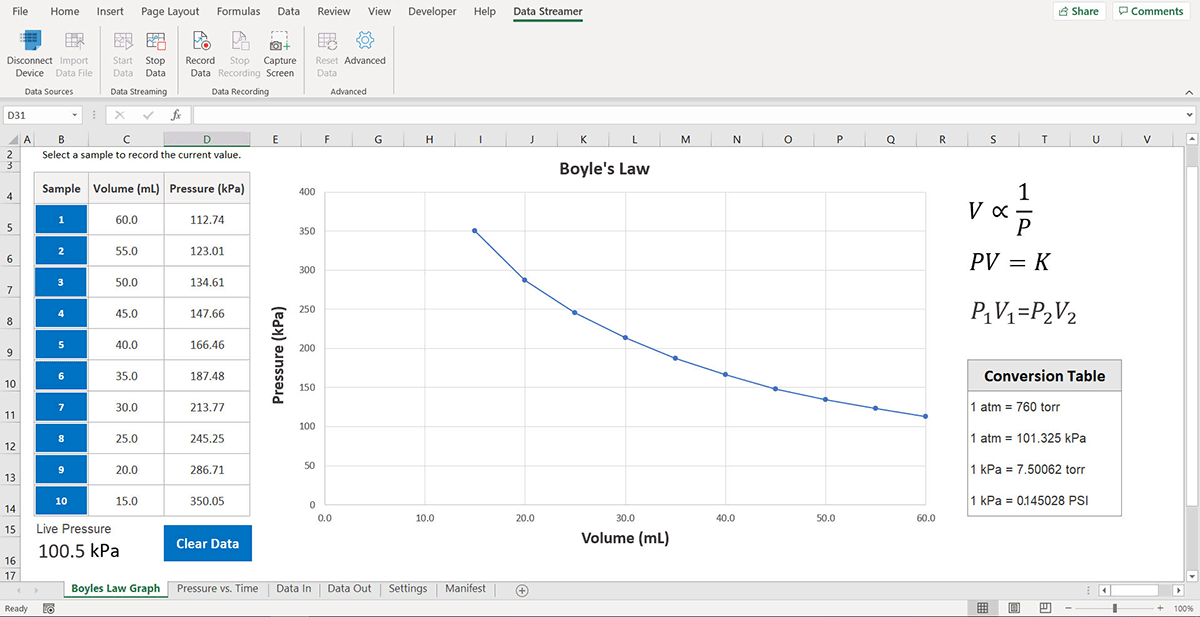Switch to Page Break Preview in status bar
The width and height of the screenshot is (1200, 617).
coord(1043,608)
